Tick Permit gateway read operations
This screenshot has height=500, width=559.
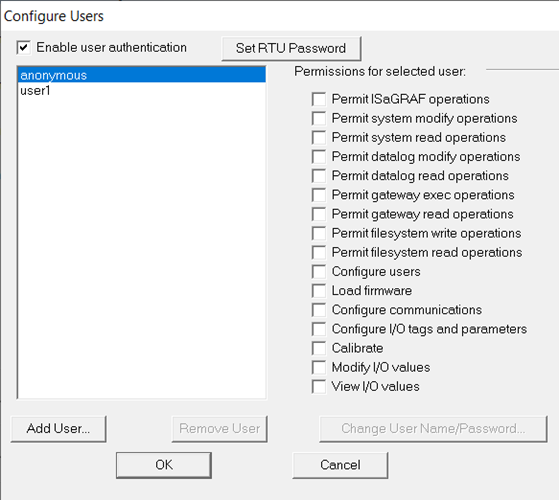click(319, 214)
